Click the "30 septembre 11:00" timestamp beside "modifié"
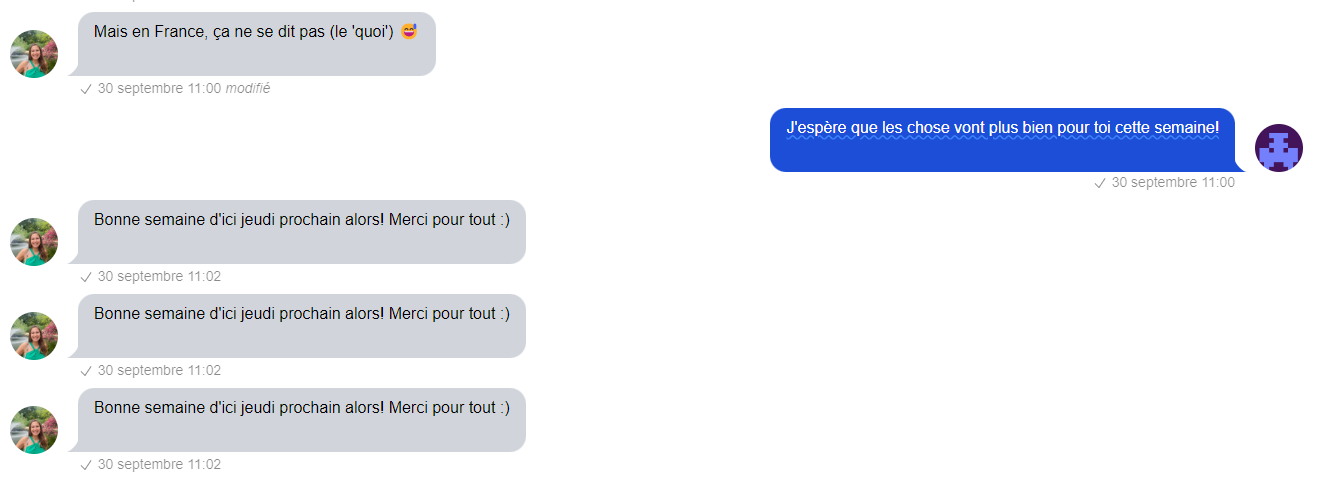Image resolution: width=1325 pixels, height=482 pixels. [159, 88]
